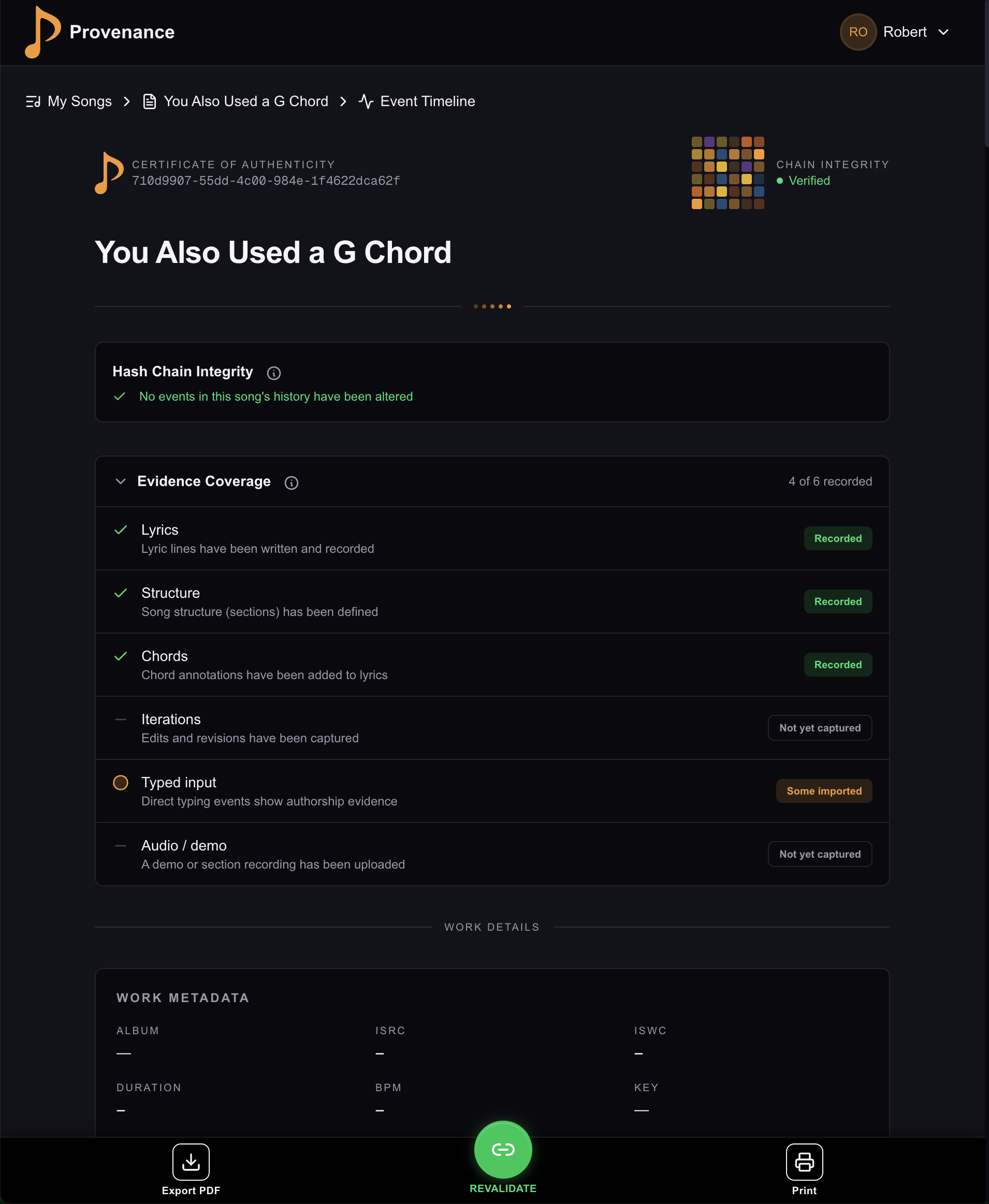
Task: Open the Hash Chain Integrity info icon
Action: point(273,374)
